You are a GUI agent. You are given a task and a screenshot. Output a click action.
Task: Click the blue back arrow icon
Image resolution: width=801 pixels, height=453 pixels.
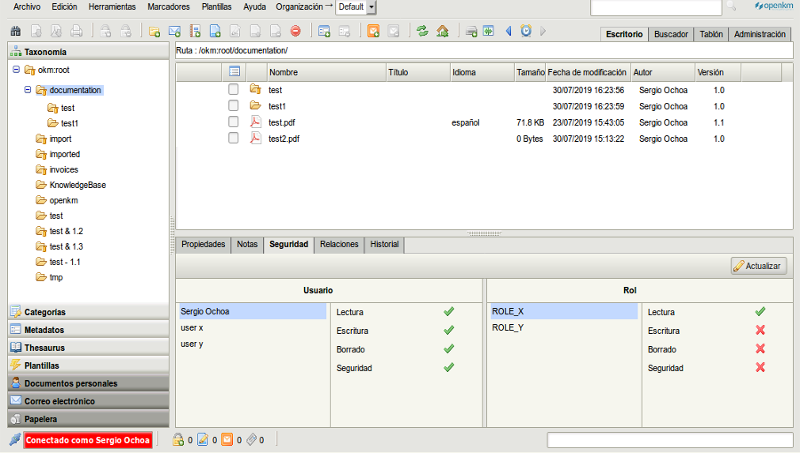tap(508, 31)
